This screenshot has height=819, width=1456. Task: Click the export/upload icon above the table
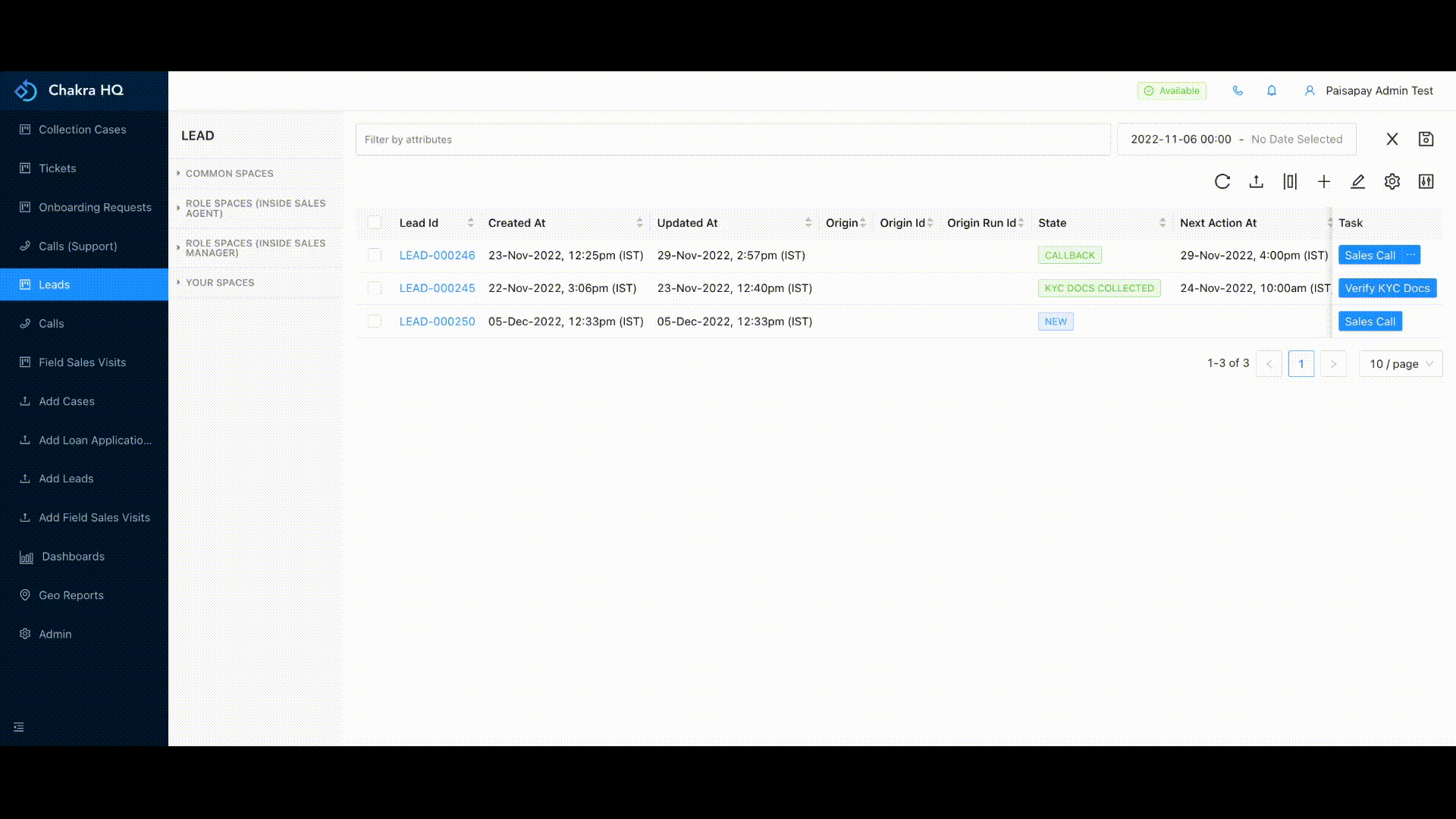point(1257,182)
